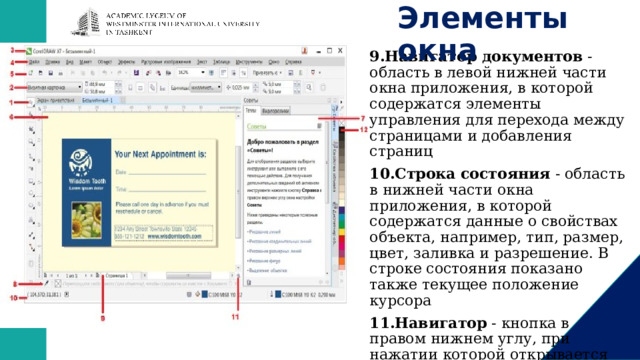Toggle apply layout to all pages

click(x=152, y=87)
